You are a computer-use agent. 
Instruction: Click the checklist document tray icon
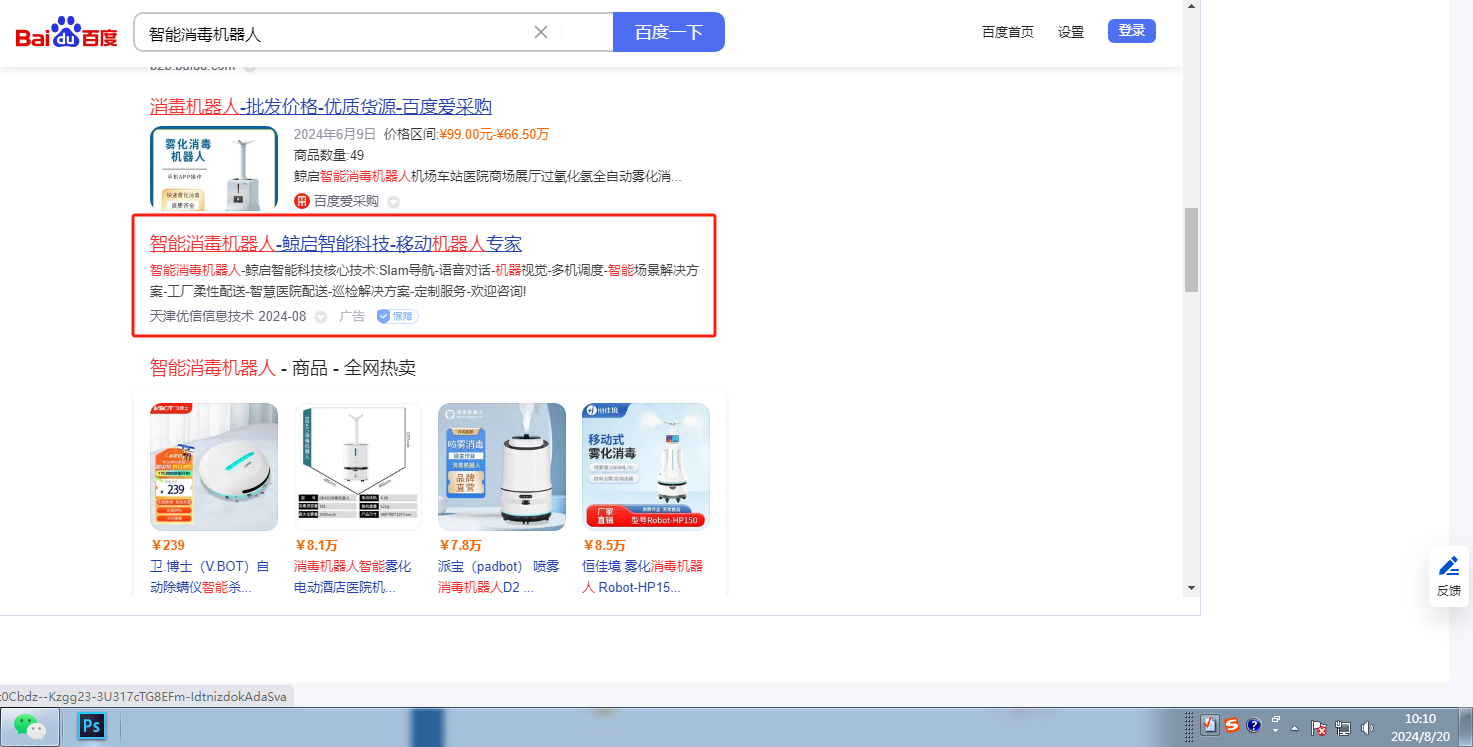pyautogui.click(x=1209, y=726)
